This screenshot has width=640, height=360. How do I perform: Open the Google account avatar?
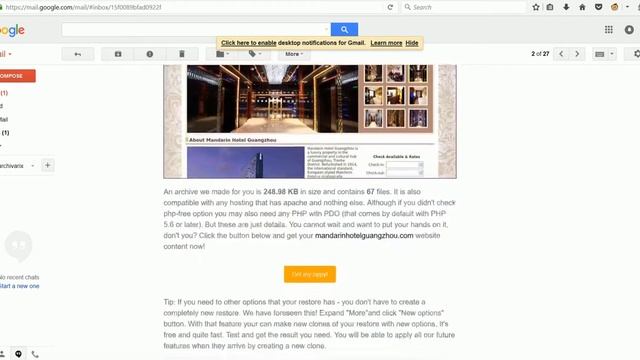click(x=629, y=29)
